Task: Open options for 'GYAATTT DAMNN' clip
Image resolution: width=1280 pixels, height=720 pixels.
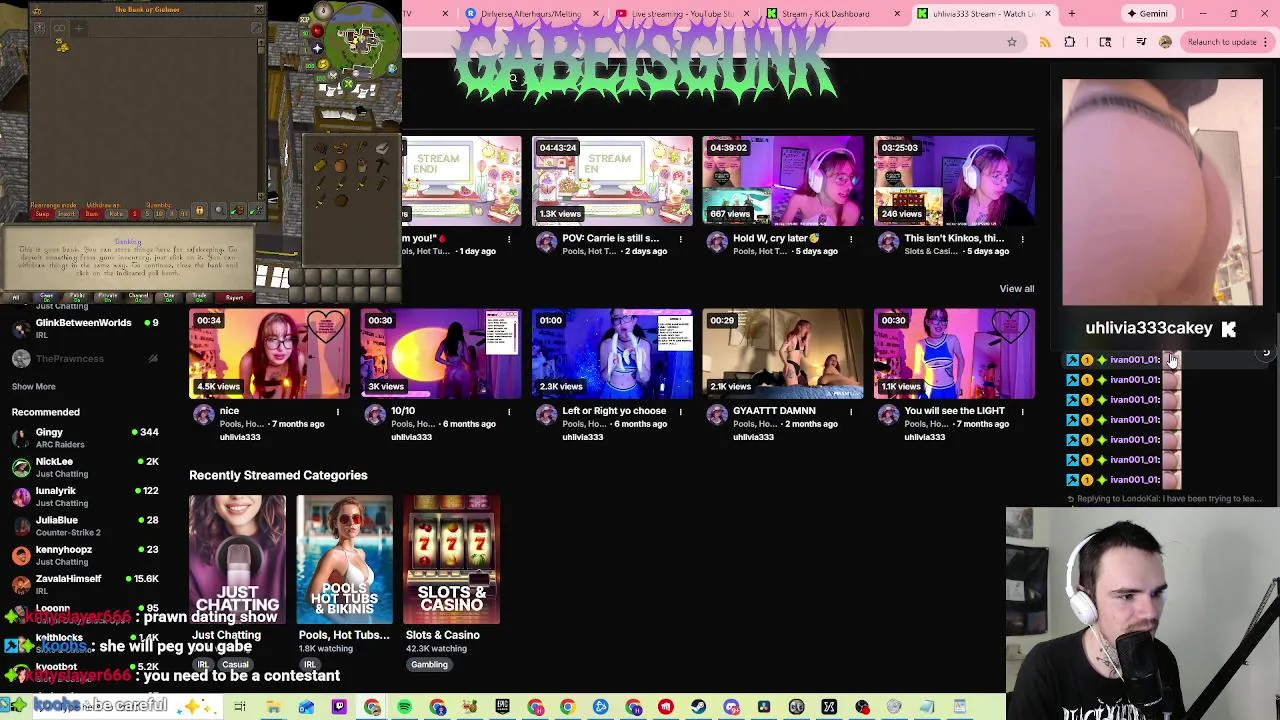Action: click(851, 412)
